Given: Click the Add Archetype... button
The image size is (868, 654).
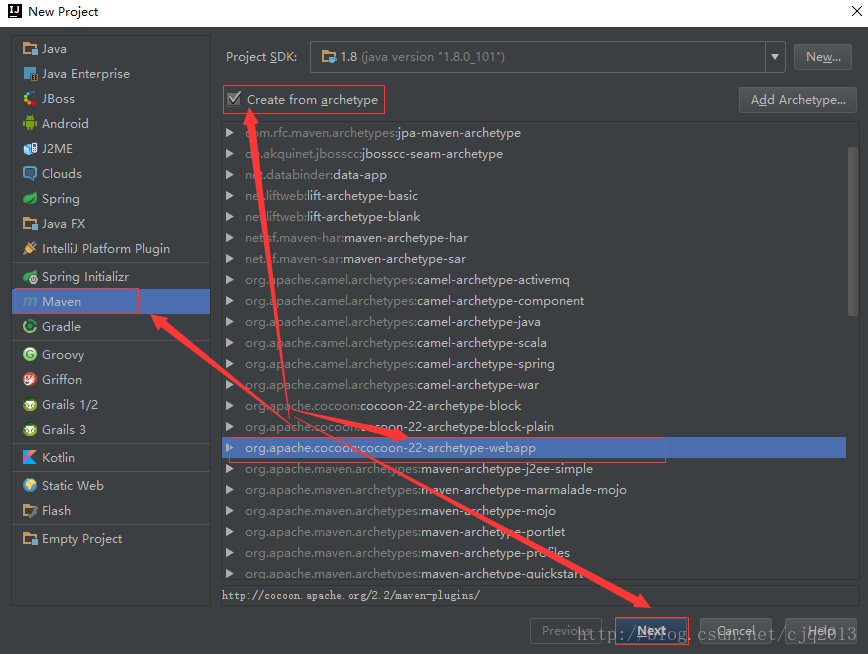Looking at the screenshot, I should pyautogui.click(x=798, y=100).
